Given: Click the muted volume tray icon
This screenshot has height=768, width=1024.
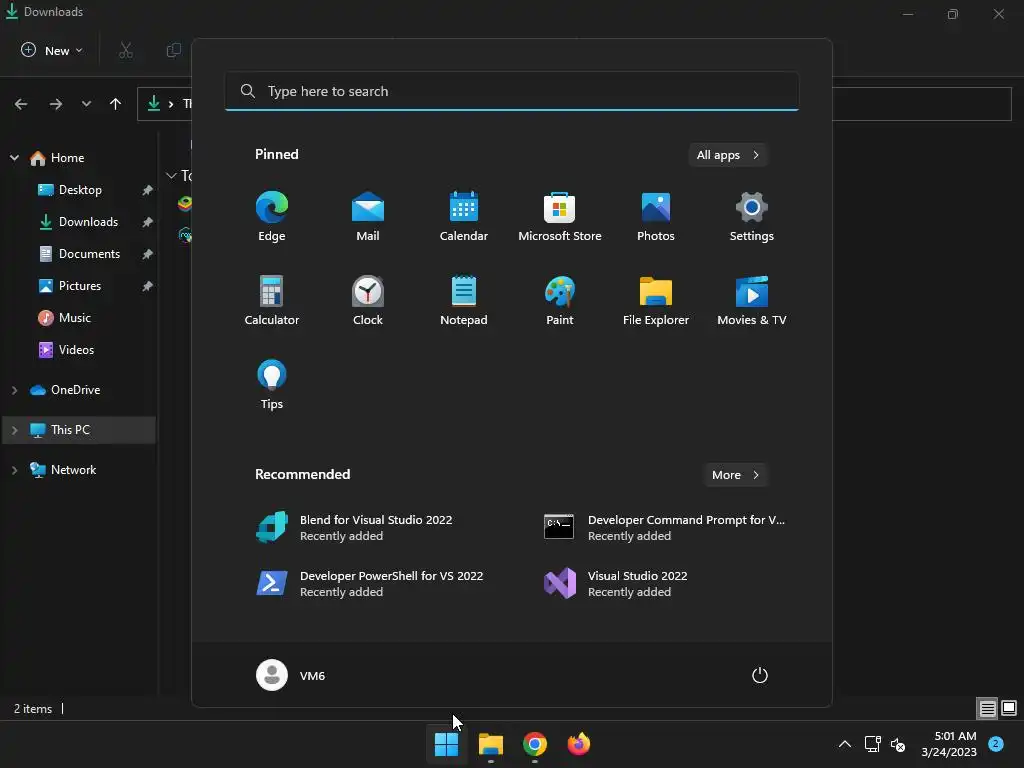Looking at the screenshot, I should click(x=898, y=744).
